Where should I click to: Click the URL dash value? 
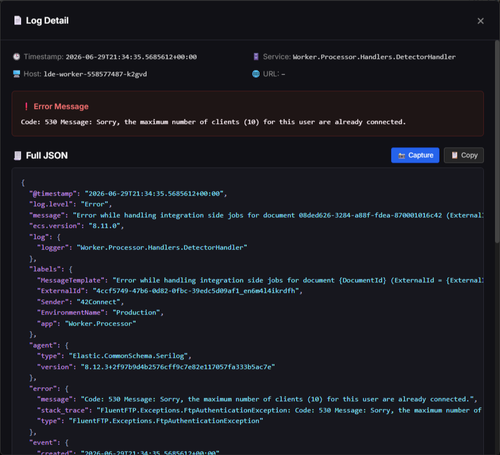point(283,74)
